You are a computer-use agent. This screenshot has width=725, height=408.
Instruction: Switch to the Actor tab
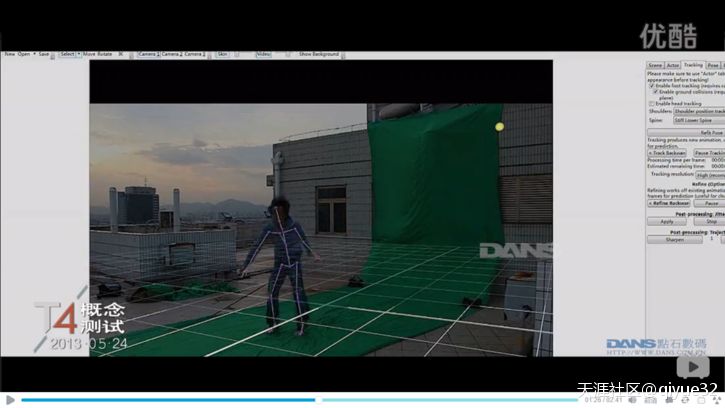coord(673,65)
